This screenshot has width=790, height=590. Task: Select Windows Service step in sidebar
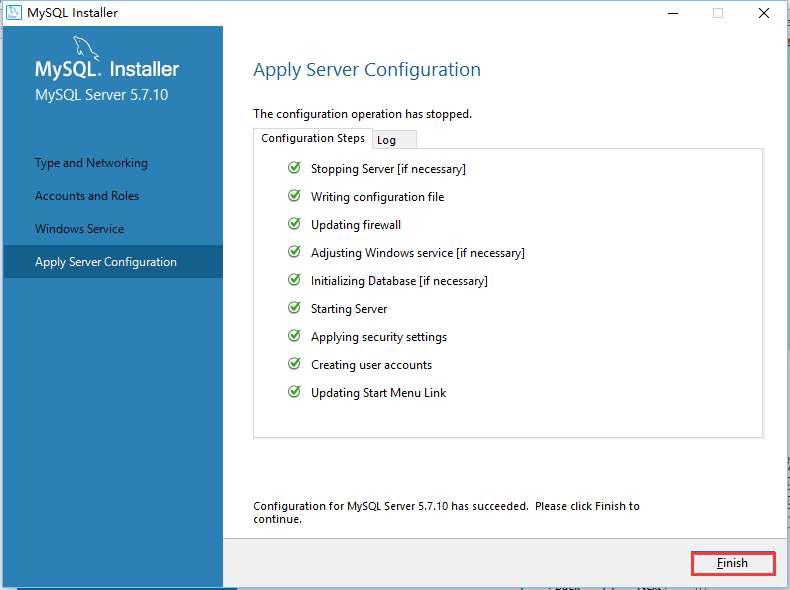[x=80, y=229]
